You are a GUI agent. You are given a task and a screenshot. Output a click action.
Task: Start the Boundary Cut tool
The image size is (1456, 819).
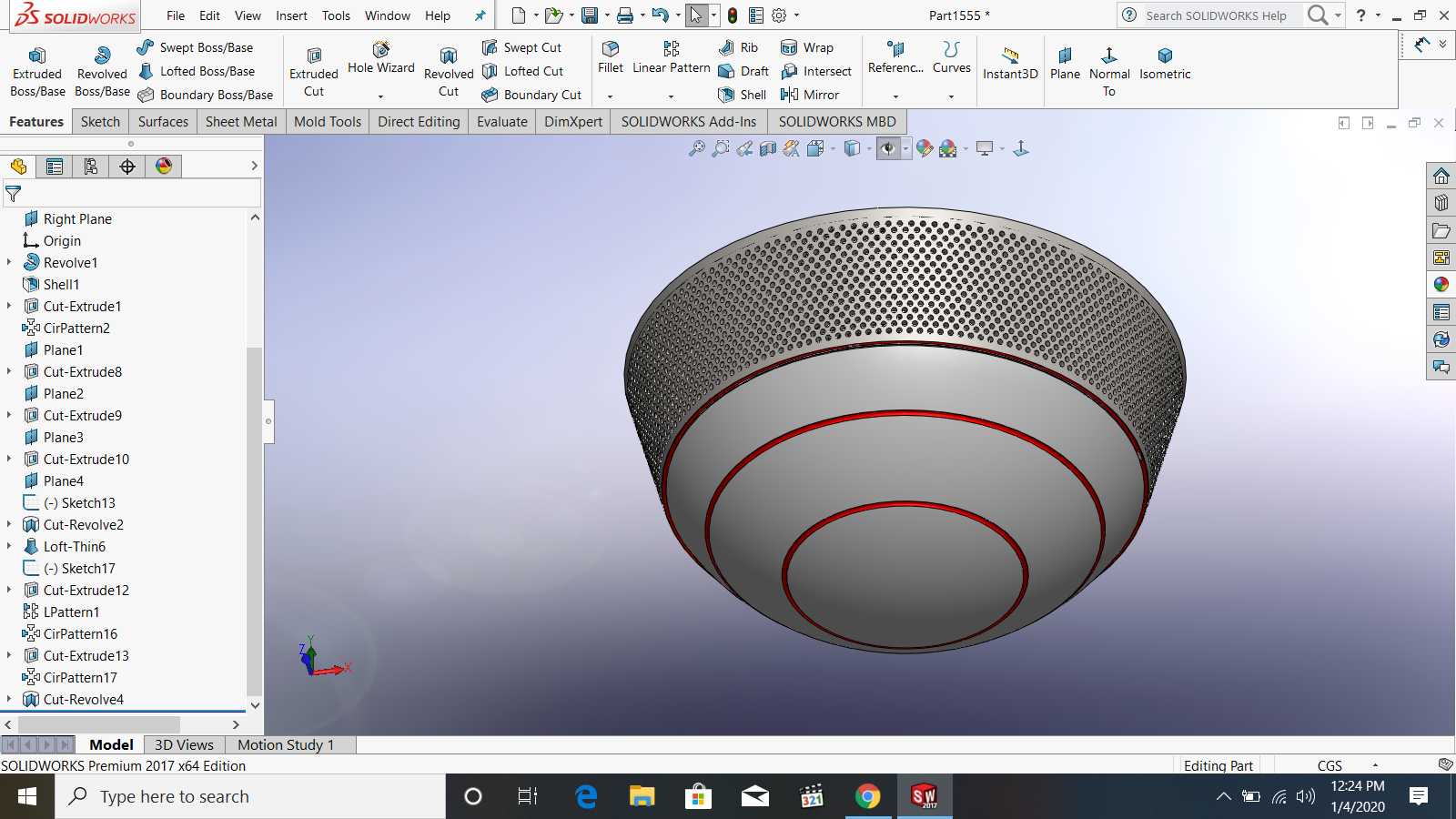tap(531, 95)
